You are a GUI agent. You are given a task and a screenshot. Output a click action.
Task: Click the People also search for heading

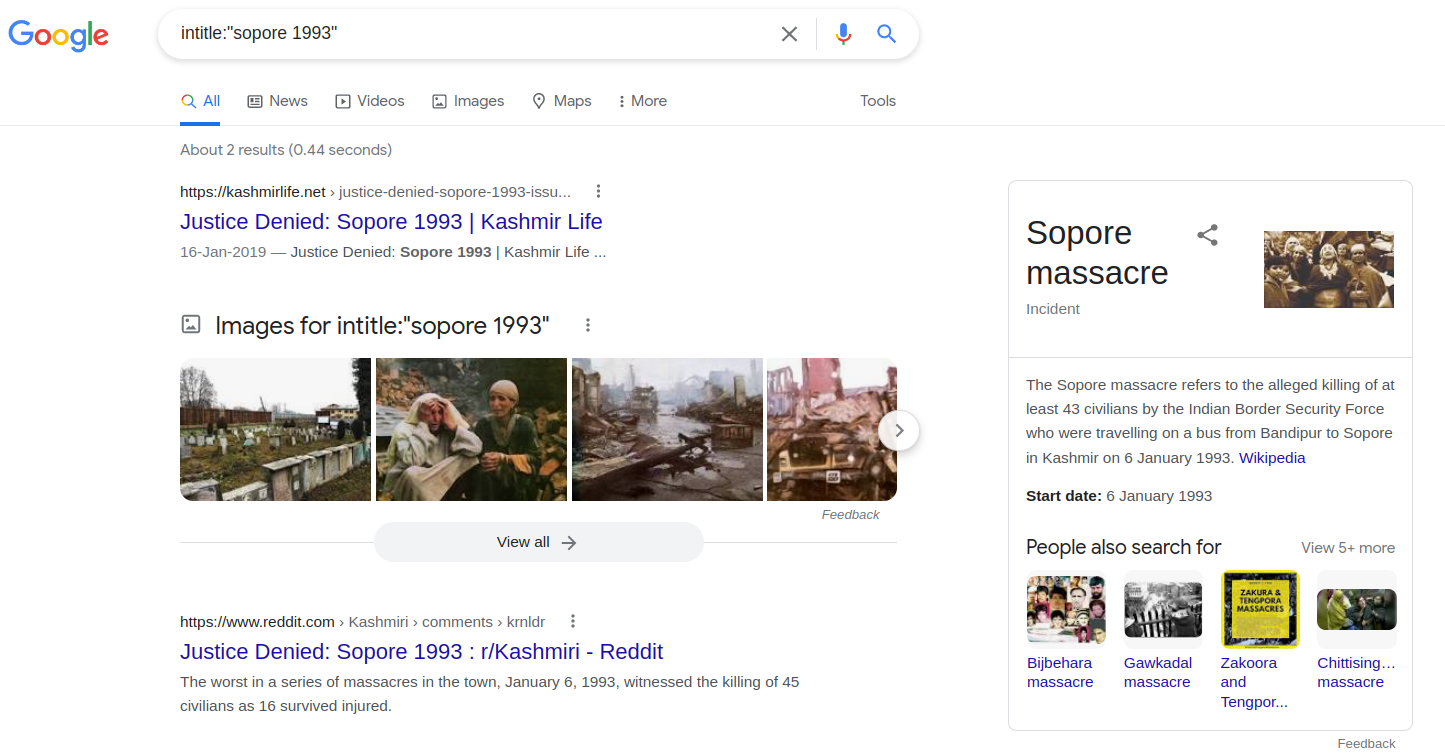[x=1123, y=547]
